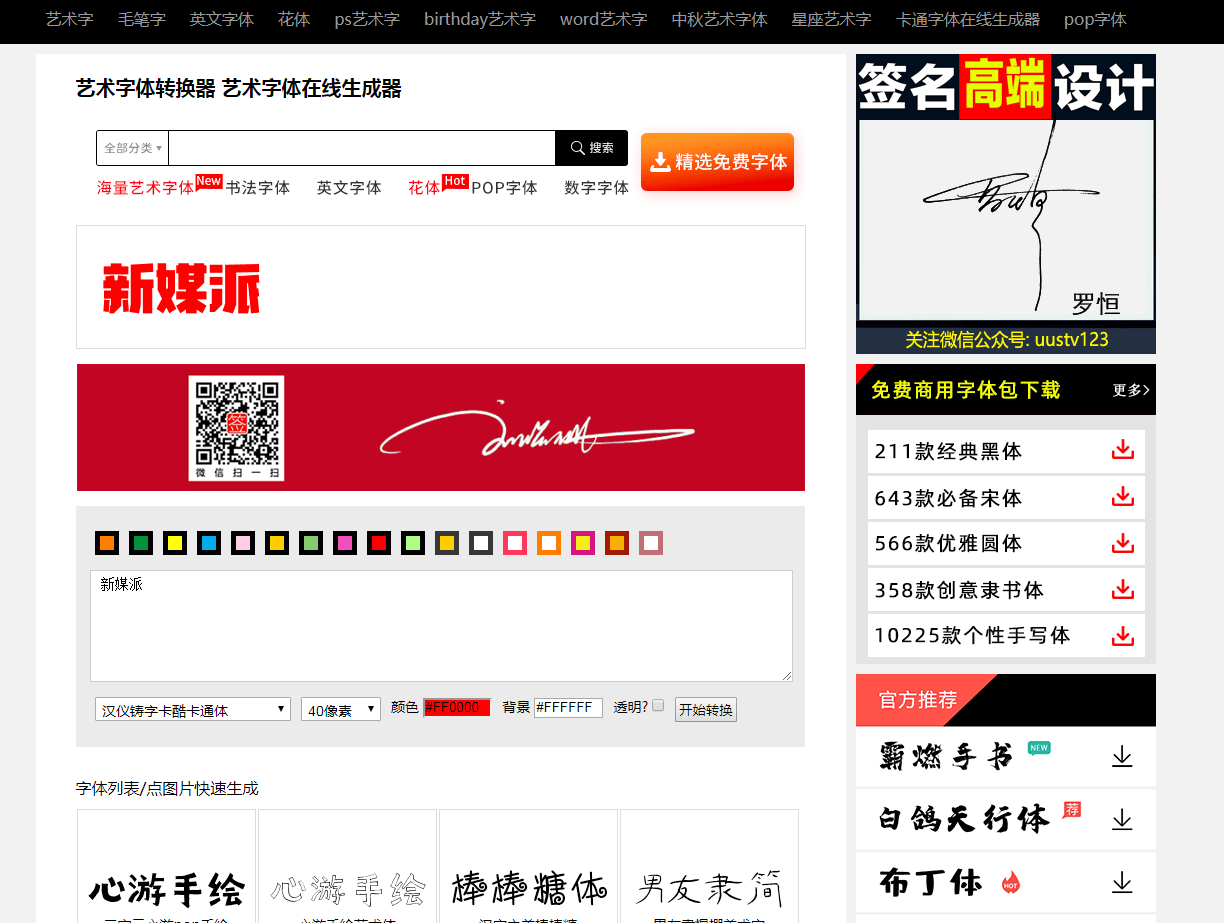Open the 40像素 size dropdown
This screenshot has height=923, width=1224.
point(340,710)
